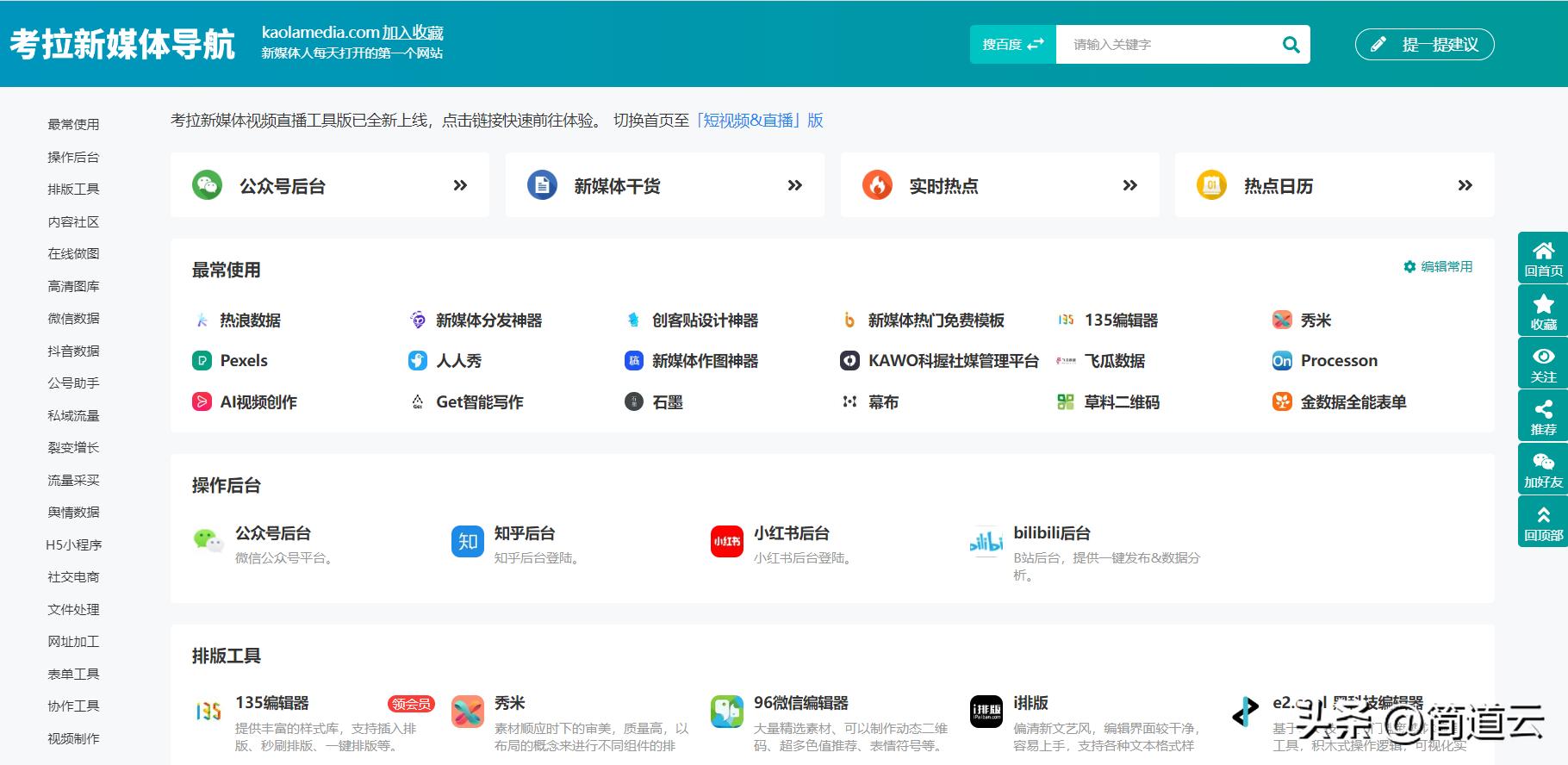Select H5小程序 in the left sidebar
Image resolution: width=1568 pixels, height=765 pixels.
coord(73,544)
